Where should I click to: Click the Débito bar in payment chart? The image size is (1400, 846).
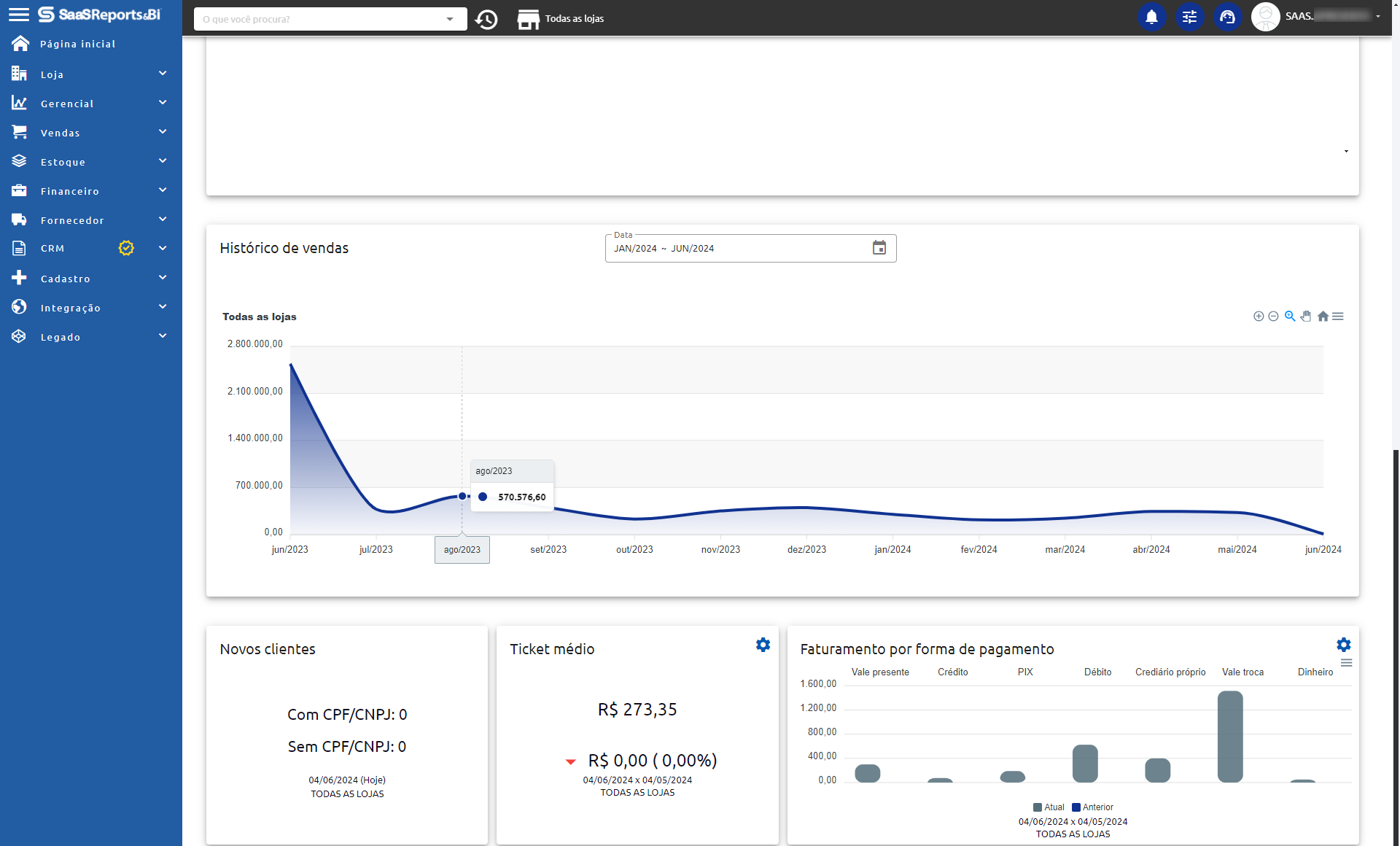[1085, 764]
